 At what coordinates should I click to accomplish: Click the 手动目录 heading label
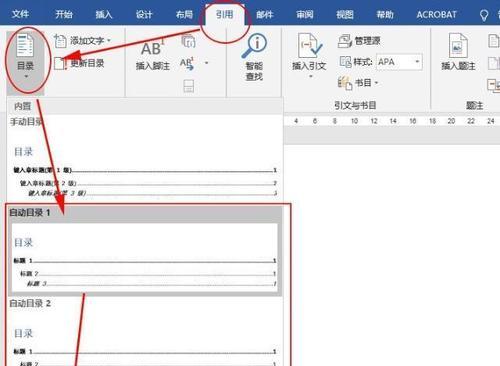pyautogui.click(x=26, y=122)
